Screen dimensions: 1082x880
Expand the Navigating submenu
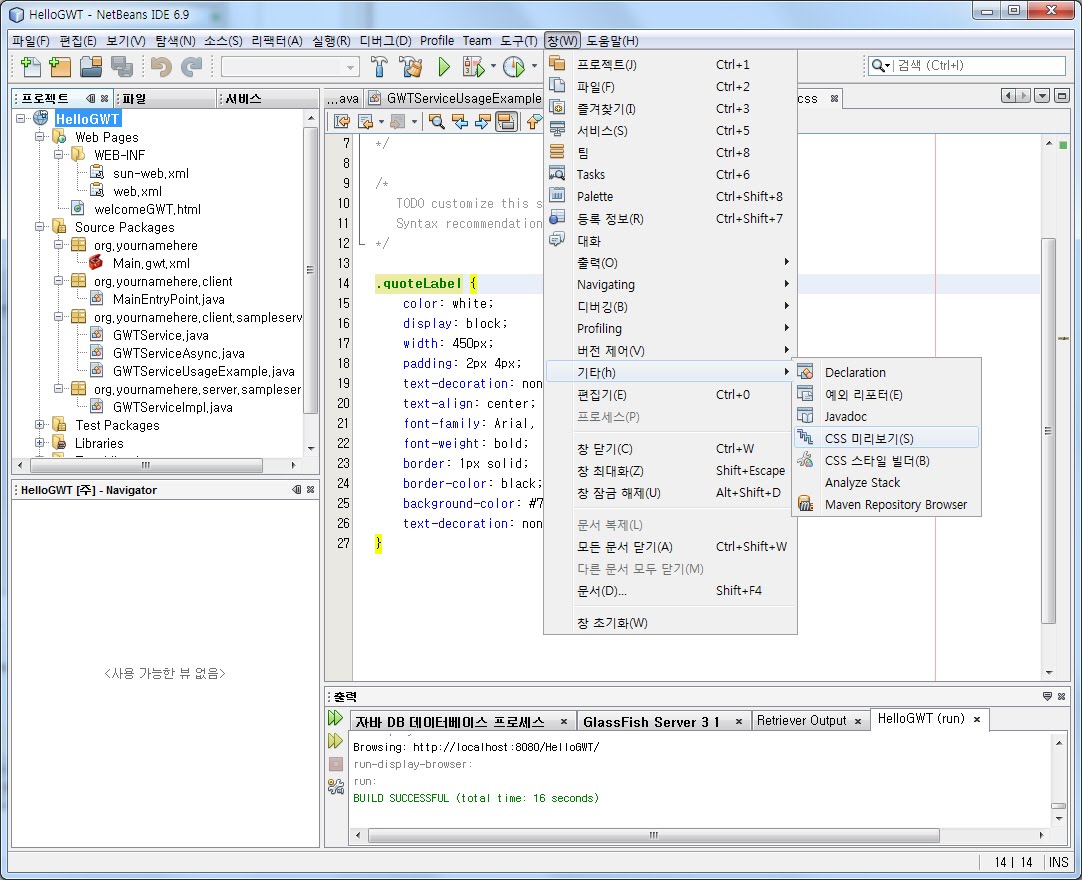(x=670, y=284)
